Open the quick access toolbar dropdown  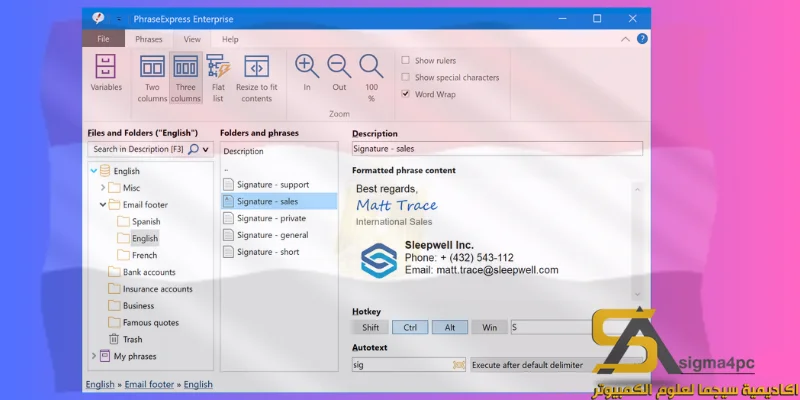pyautogui.click(x=118, y=19)
